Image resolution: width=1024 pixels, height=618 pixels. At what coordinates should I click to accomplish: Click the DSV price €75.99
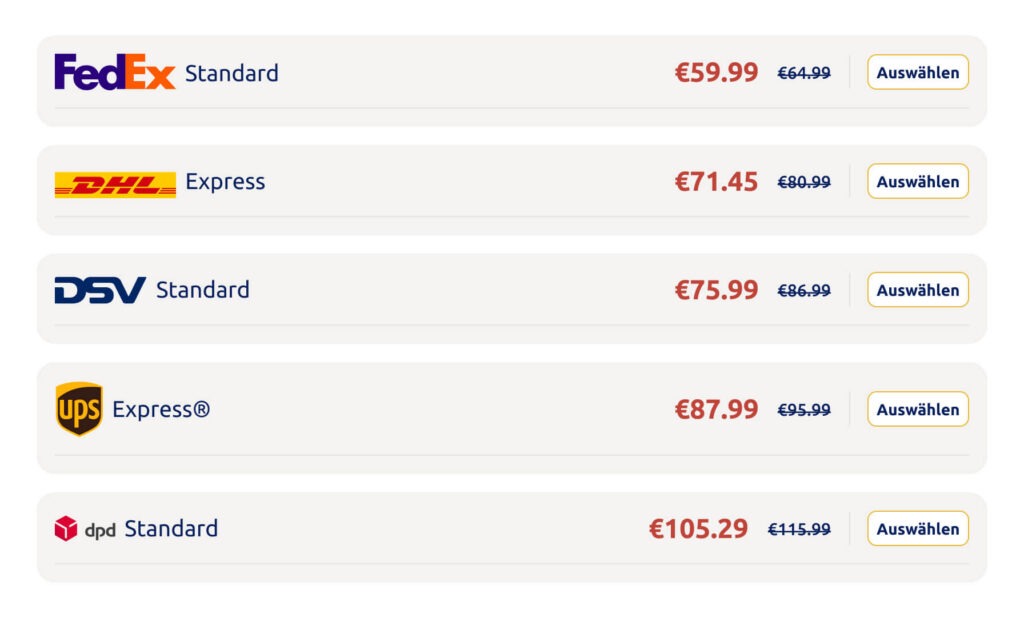coord(716,290)
